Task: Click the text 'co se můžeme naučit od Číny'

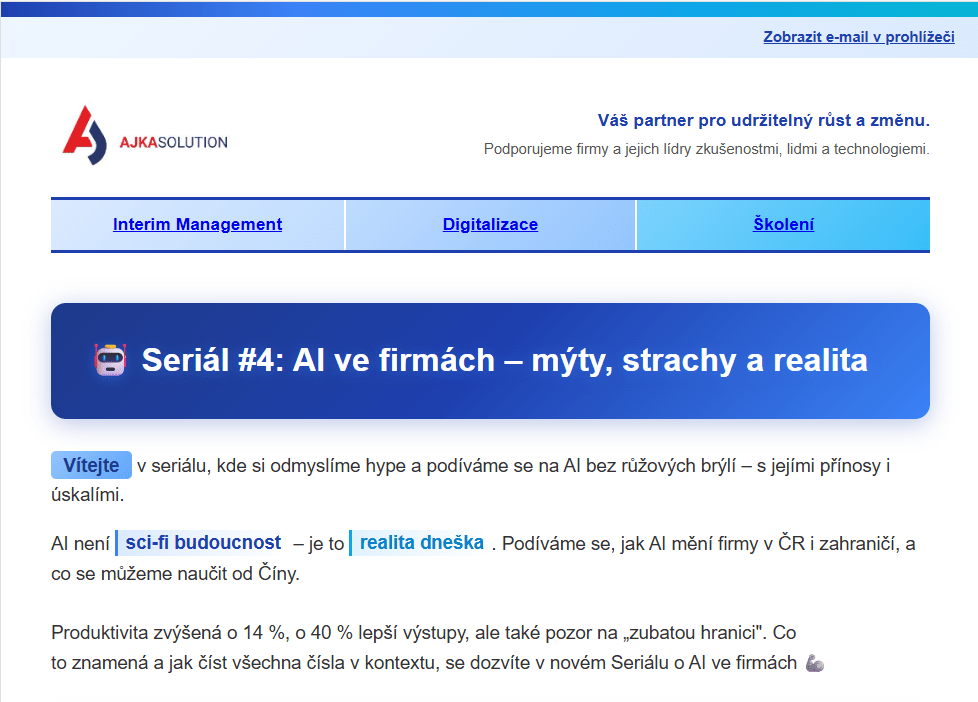Action: pos(175,574)
